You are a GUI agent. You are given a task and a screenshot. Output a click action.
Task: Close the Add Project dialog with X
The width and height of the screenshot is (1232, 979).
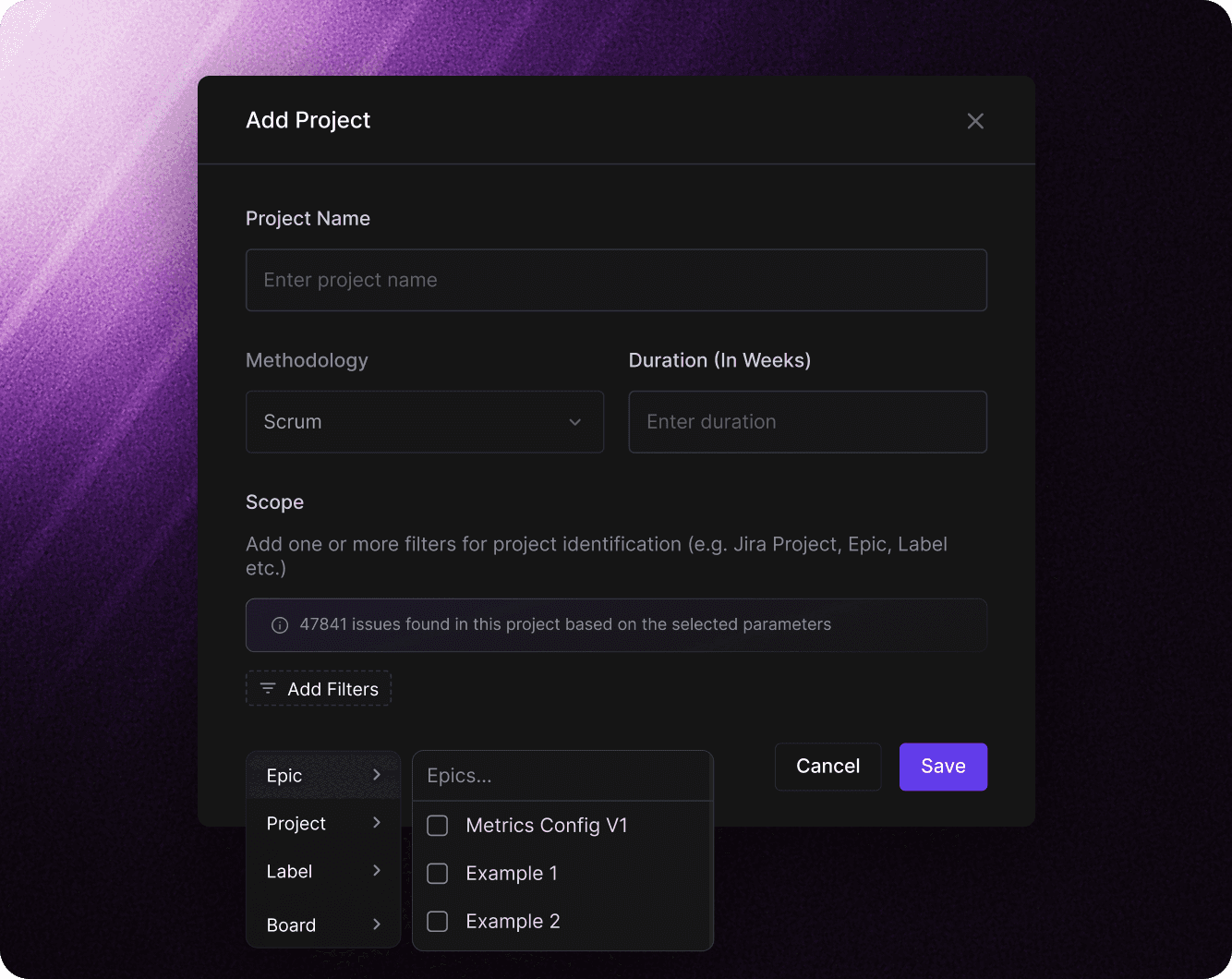[975, 121]
